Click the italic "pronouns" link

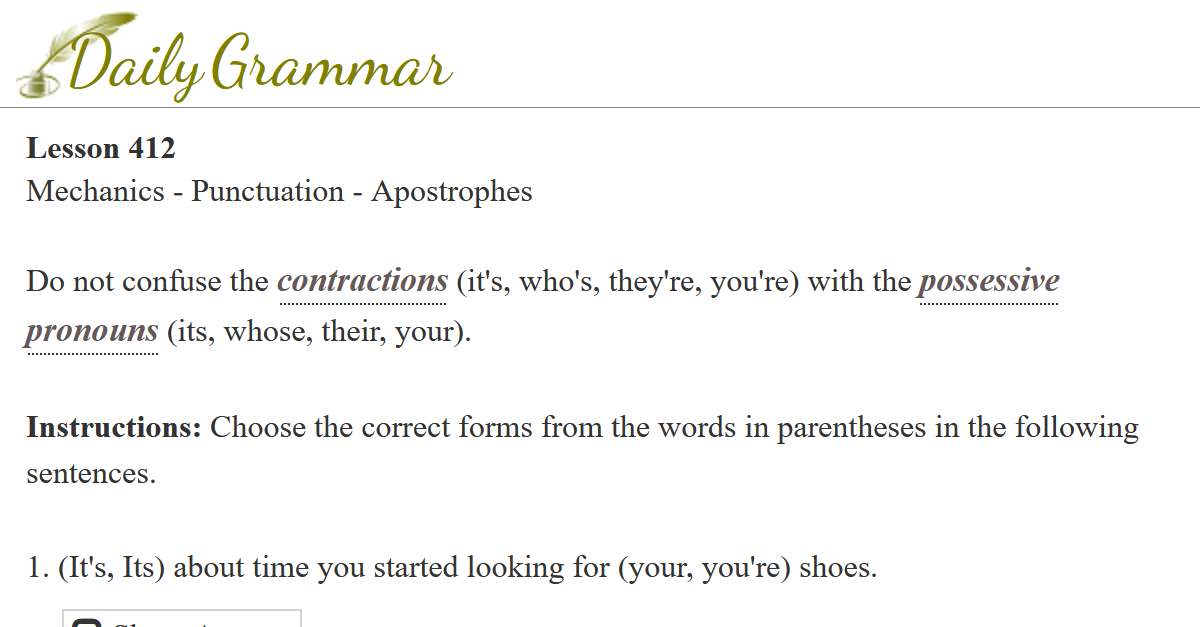click(x=92, y=331)
